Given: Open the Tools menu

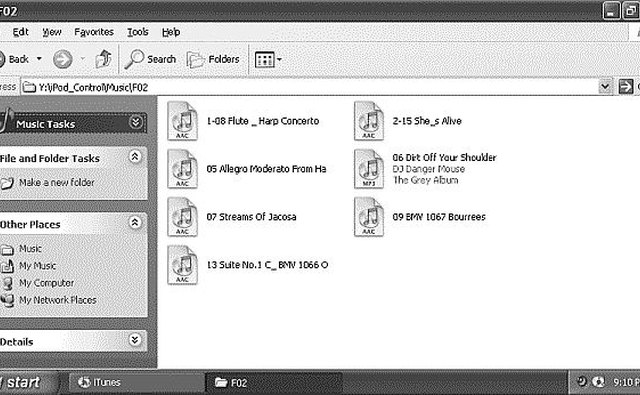Looking at the screenshot, I should tap(138, 32).
